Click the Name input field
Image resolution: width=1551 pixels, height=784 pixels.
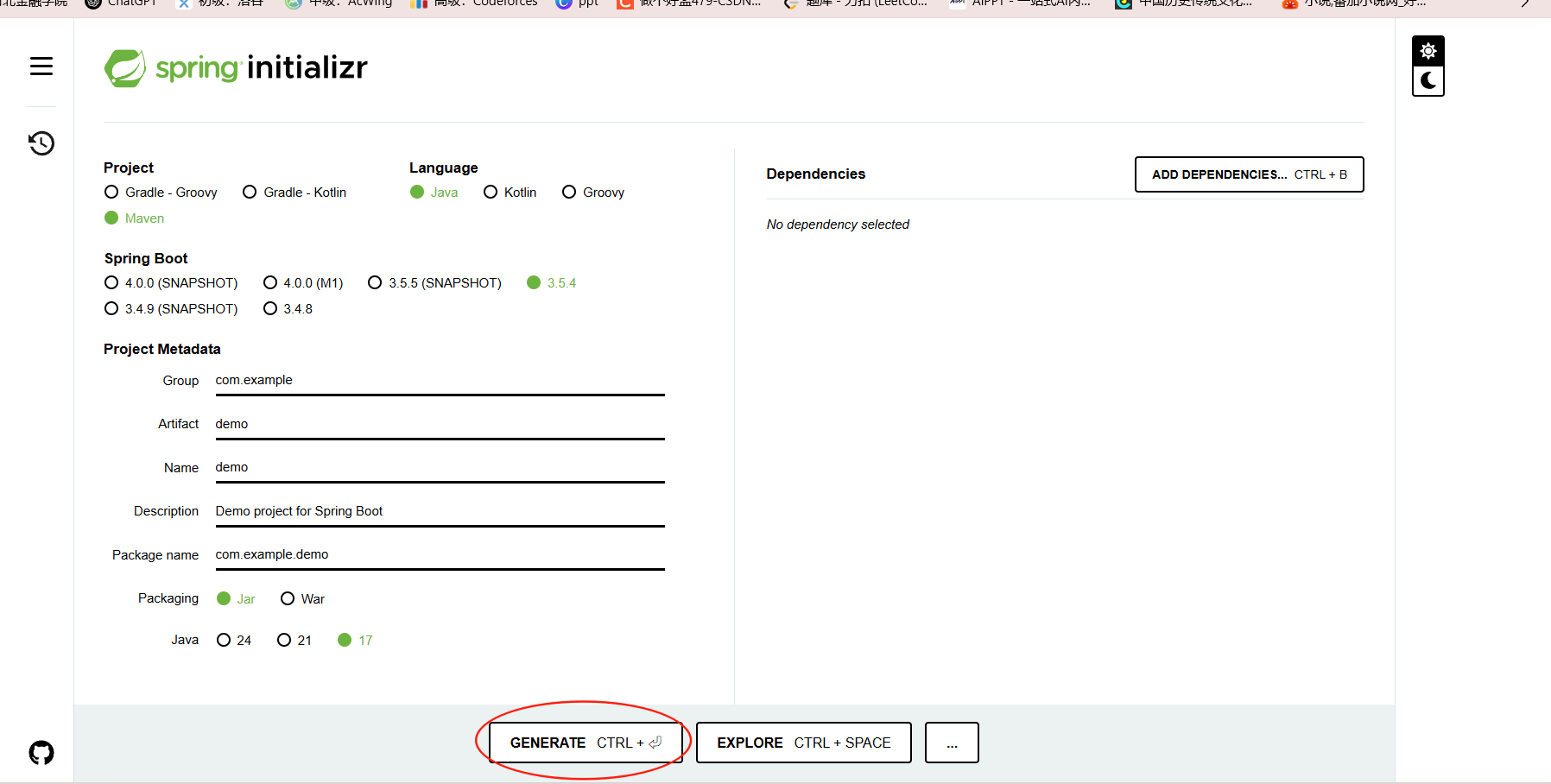click(440, 468)
